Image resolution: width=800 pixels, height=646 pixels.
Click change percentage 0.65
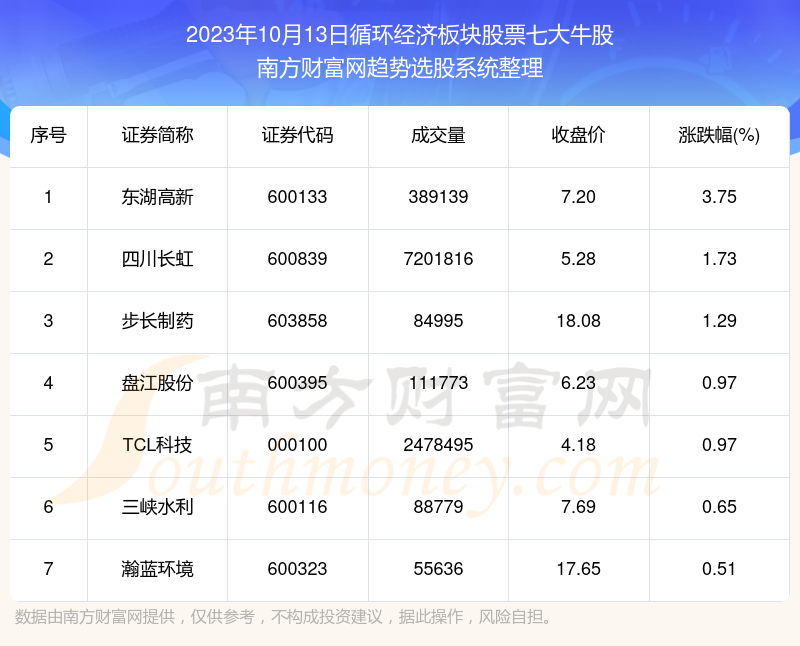[x=719, y=507]
